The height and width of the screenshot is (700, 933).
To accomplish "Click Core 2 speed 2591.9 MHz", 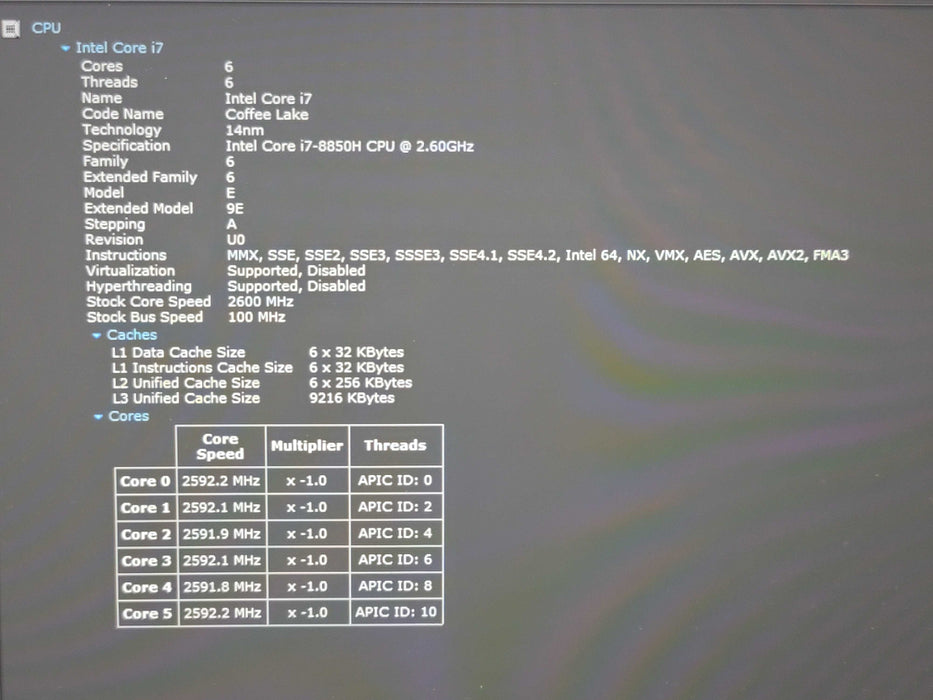I will [x=221, y=534].
